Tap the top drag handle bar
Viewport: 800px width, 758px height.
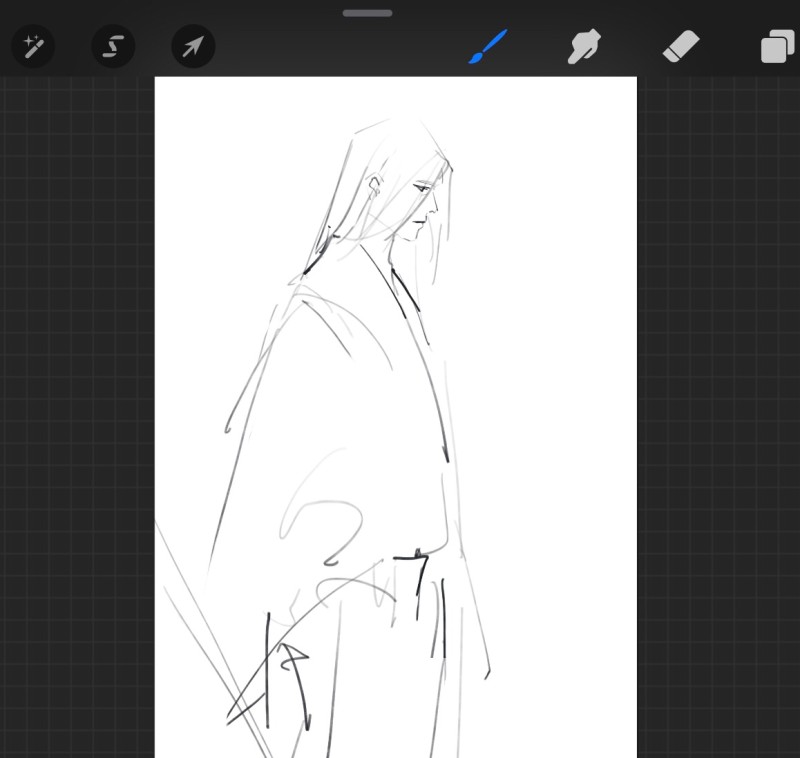click(x=367, y=13)
